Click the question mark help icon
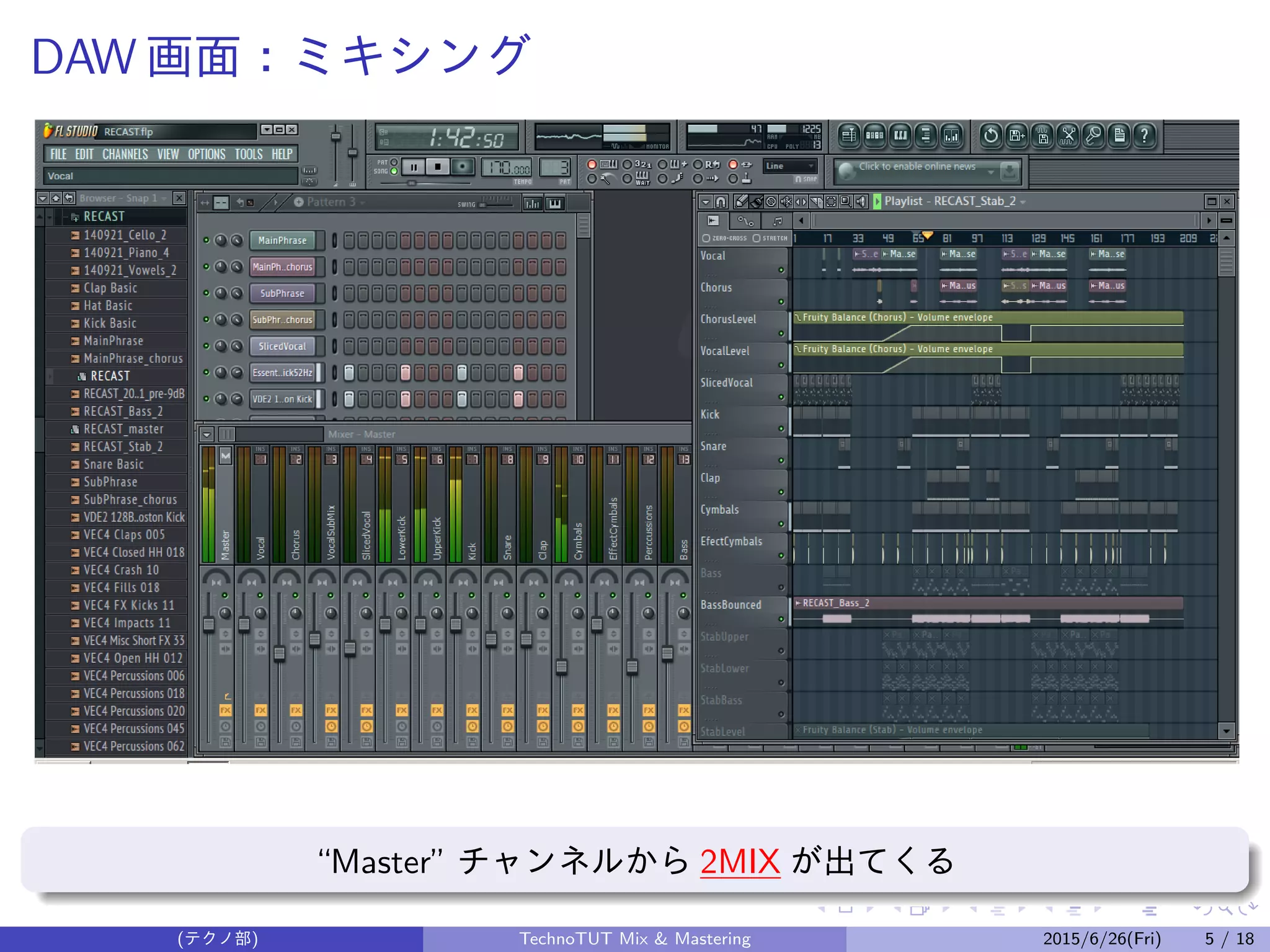 tap(1145, 135)
